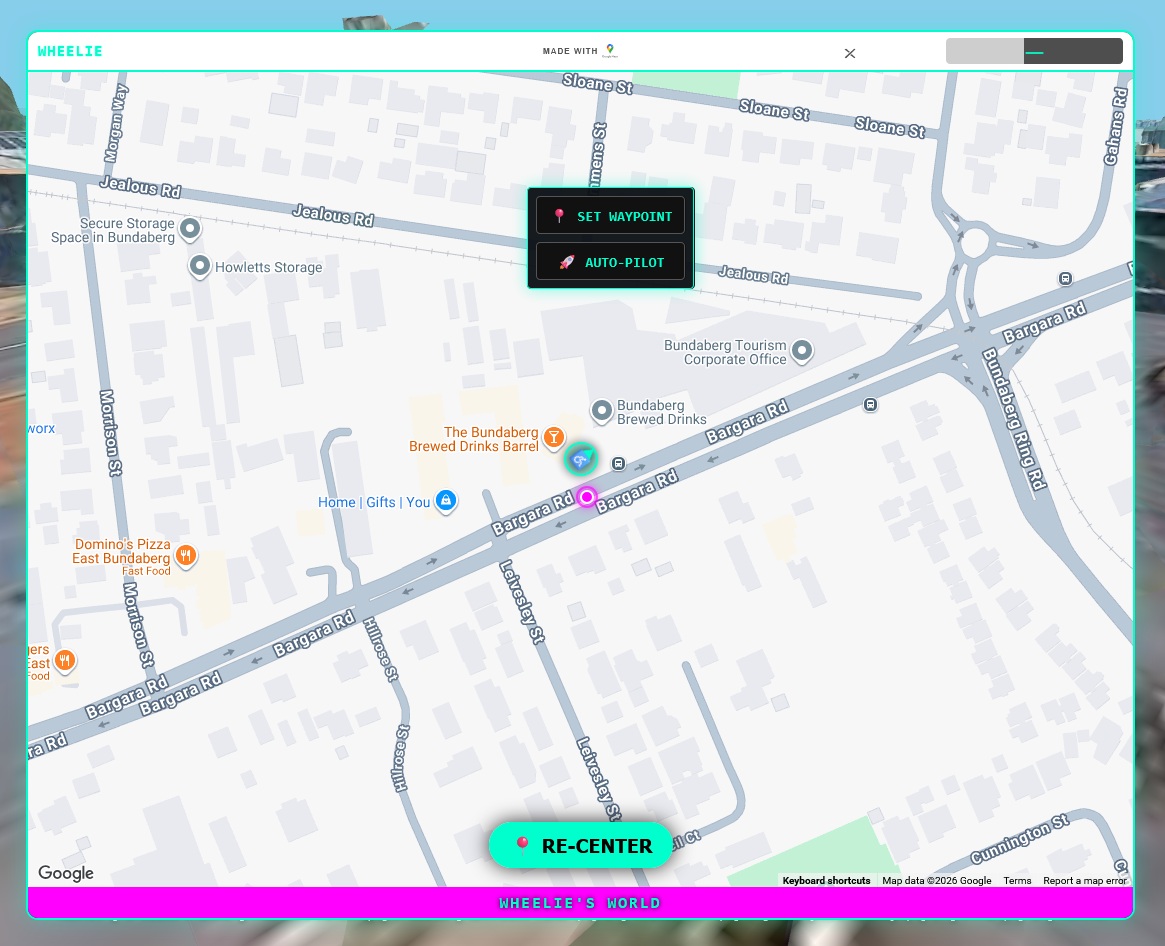Activate Auto-Pilot from the popup menu
The width and height of the screenshot is (1165, 946).
pyautogui.click(x=610, y=262)
